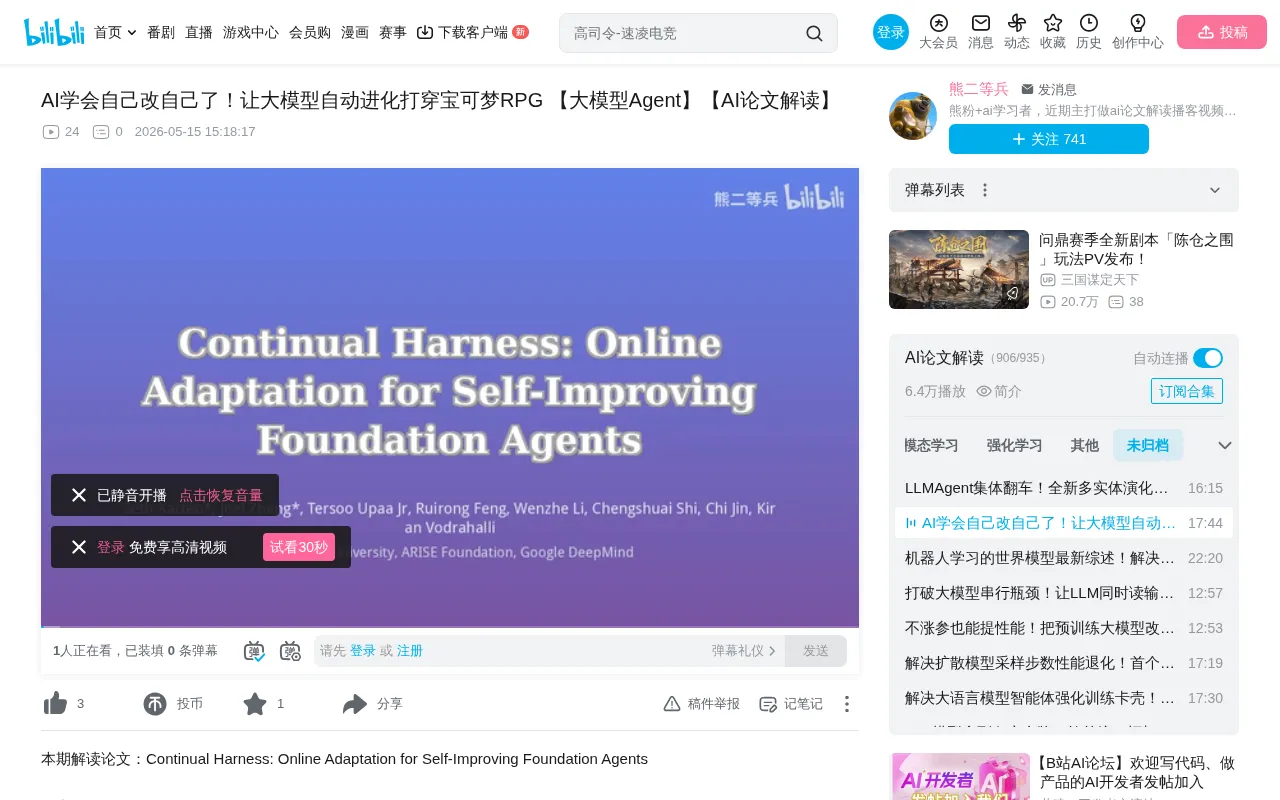The width and height of the screenshot is (1280, 800).
Task: Switch to 模态学习 tab
Action: point(931,445)
